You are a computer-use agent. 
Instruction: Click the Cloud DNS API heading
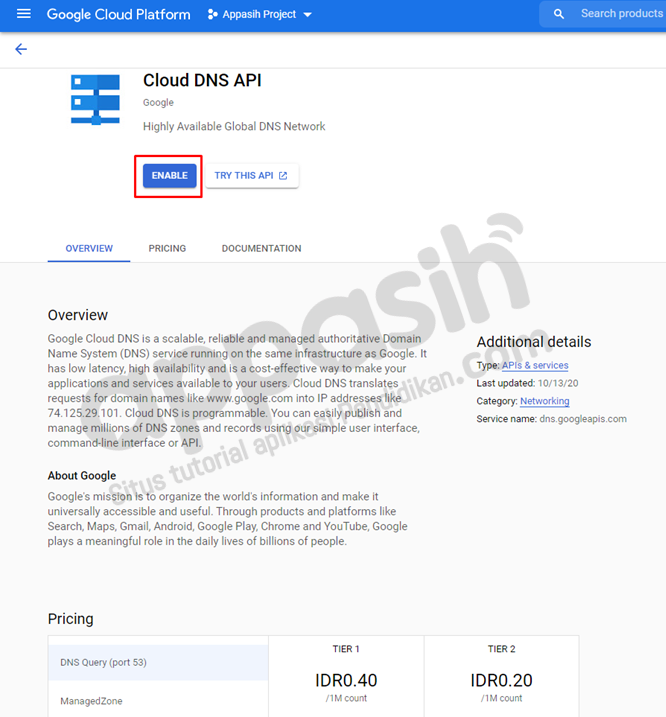202,80
